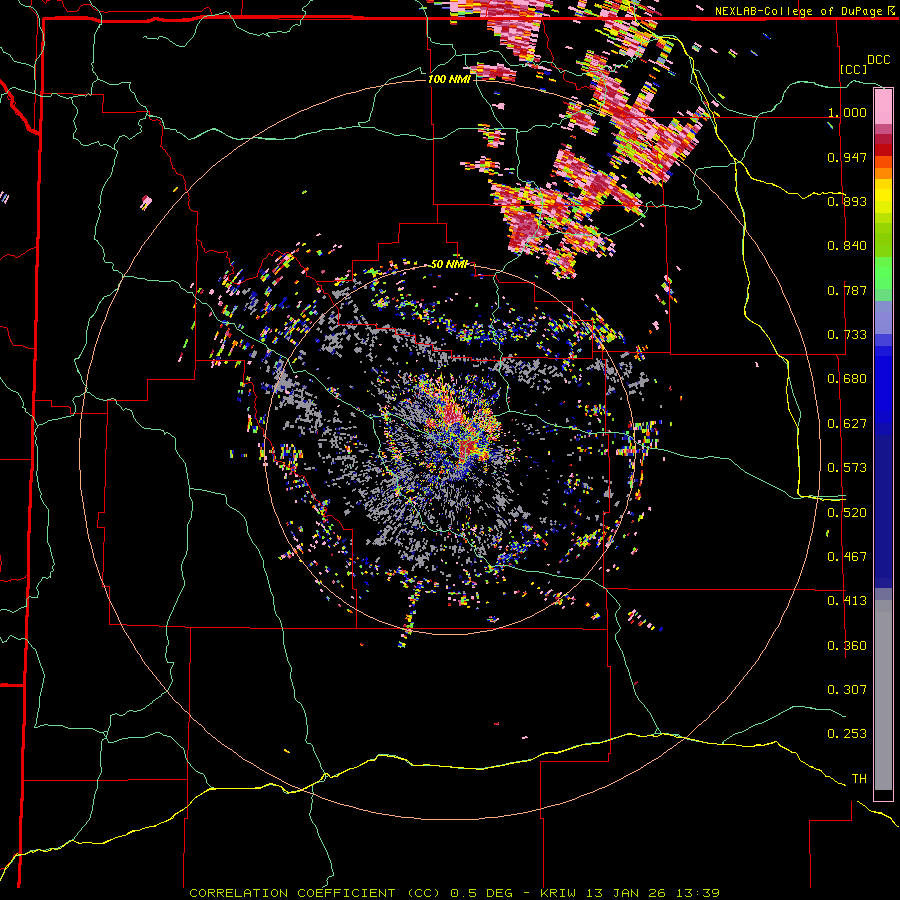
Task: Click the 0.467 color scale value
Action: pos(847,557)
